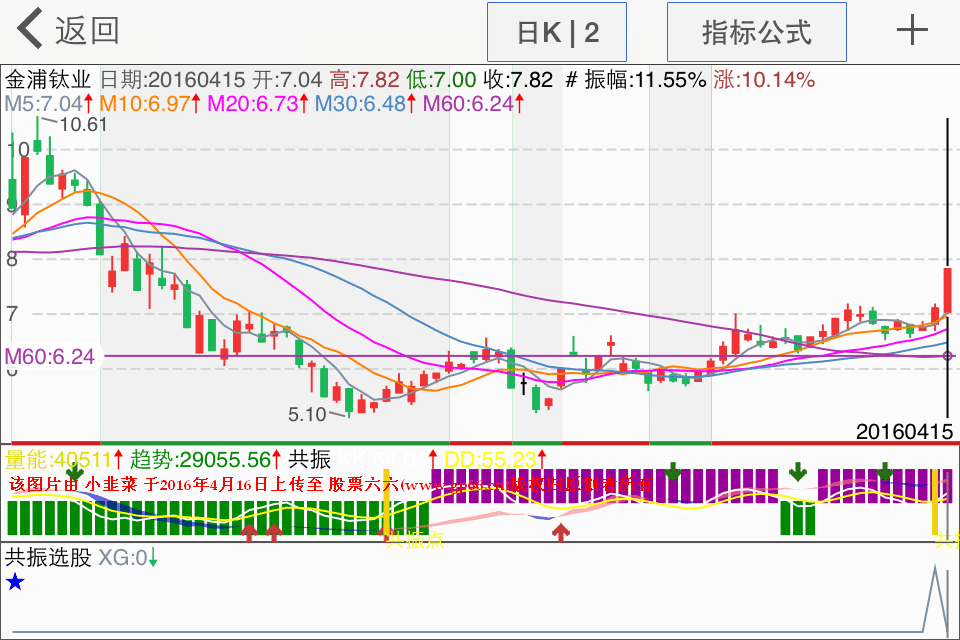Click the black cross marker on the candlestick
960x640 pixels.
[x=523, y=381]
